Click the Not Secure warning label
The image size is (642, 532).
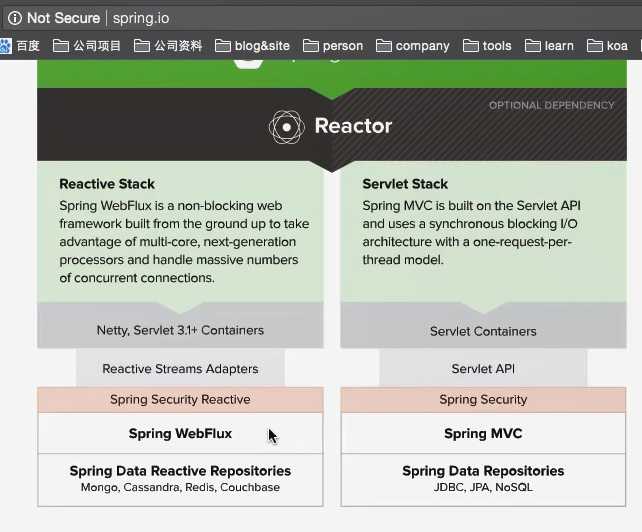click(x=63, y=18)
